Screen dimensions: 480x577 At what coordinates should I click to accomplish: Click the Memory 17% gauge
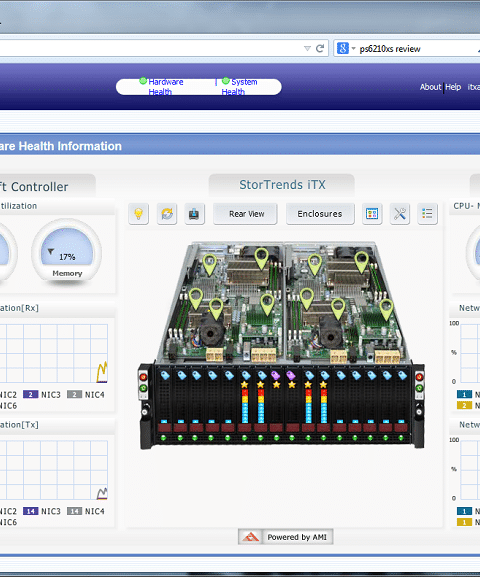tap(67, 252)
